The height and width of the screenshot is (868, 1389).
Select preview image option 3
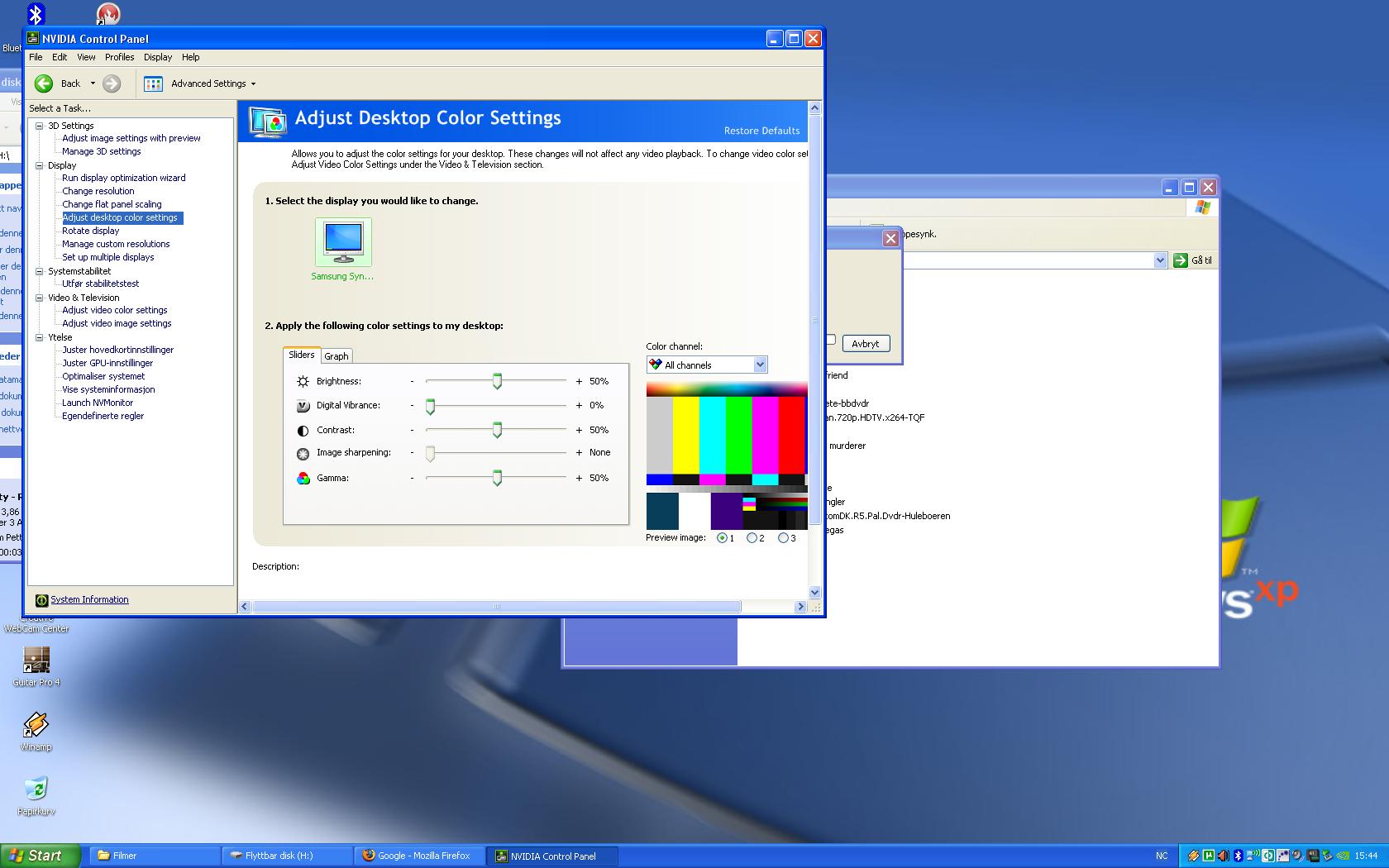[x=783, y=538]
